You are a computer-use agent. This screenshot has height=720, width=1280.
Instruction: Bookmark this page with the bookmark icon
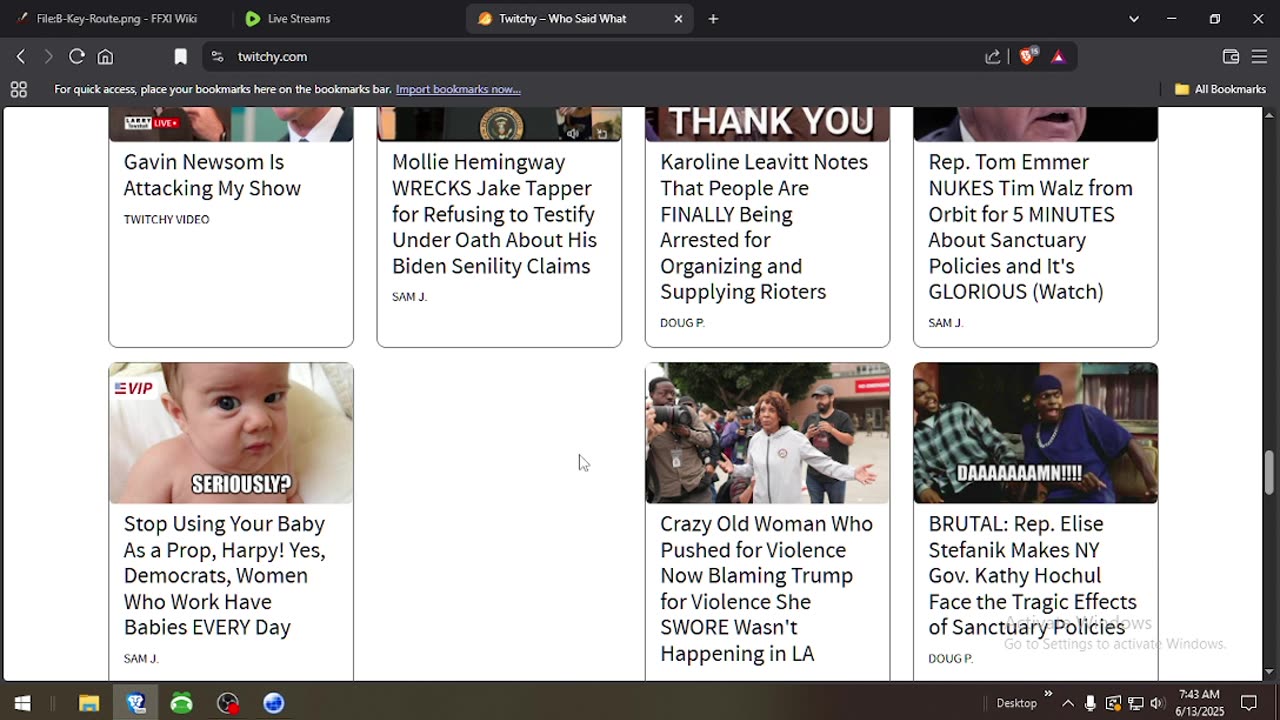tap(181, 57)
